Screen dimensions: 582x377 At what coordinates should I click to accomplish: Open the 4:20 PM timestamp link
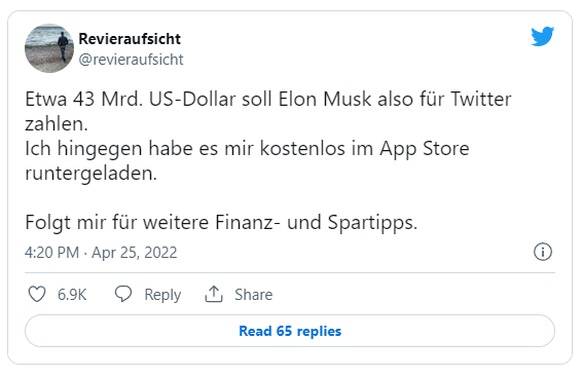pos(52,252)
